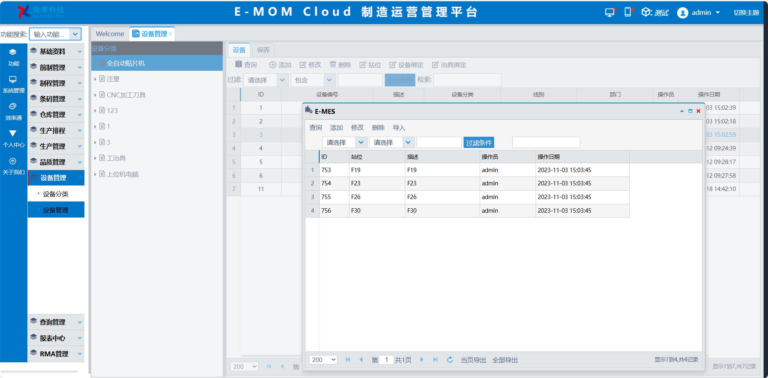768x378 pixels.
Task: Click 当页导出 in E-MES pager
Action: [473, 360]
